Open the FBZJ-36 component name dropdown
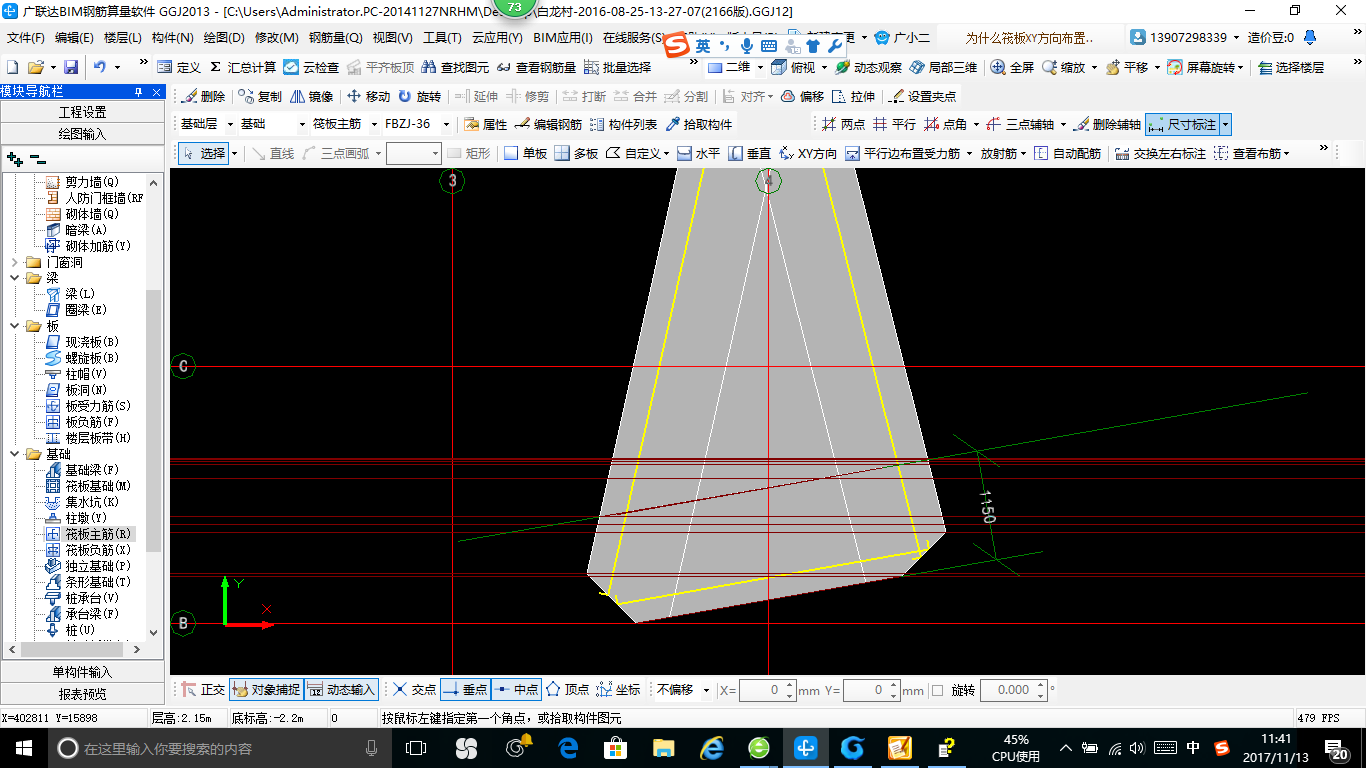 (446, 125)
